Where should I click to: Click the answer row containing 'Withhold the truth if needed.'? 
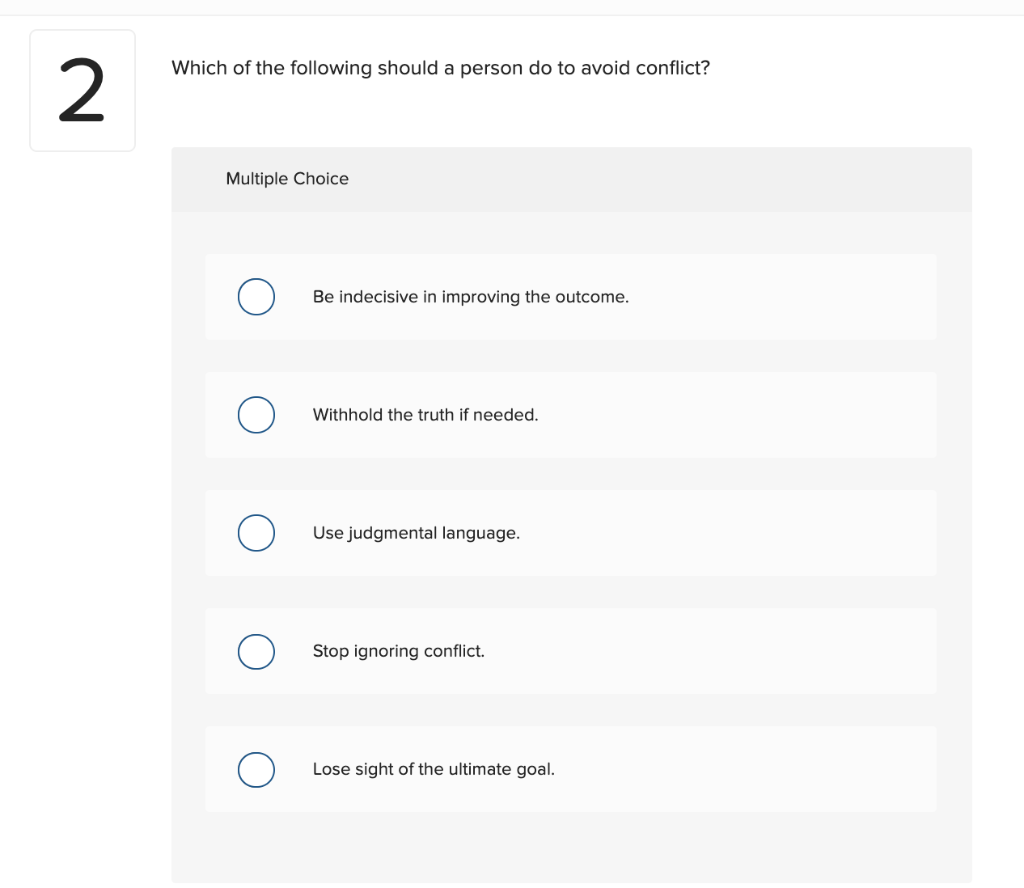570,415
